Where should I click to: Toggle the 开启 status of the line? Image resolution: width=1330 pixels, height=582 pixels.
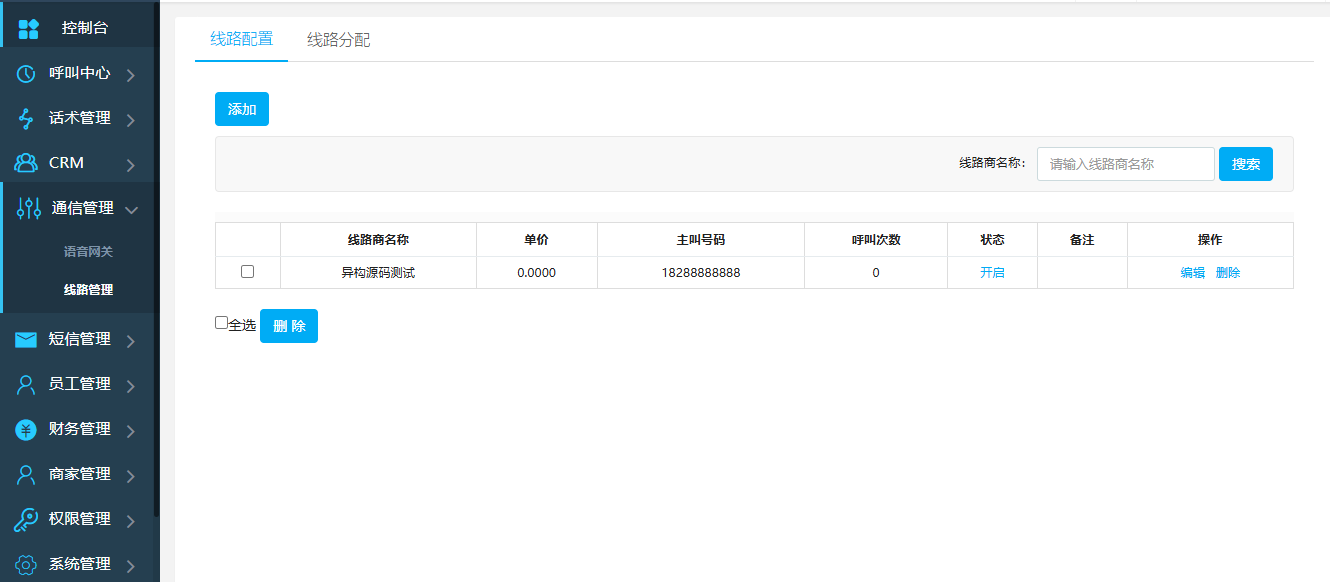pos(992,273)
